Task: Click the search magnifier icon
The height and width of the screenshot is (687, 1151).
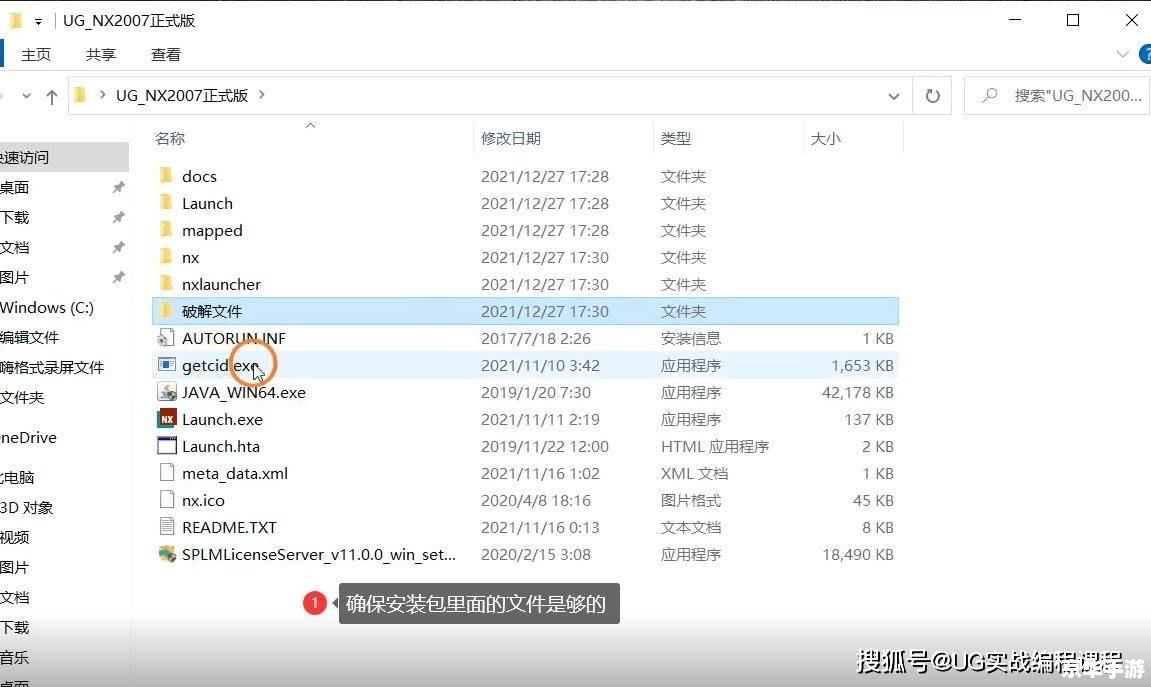Action: click(x=990, y=95)
